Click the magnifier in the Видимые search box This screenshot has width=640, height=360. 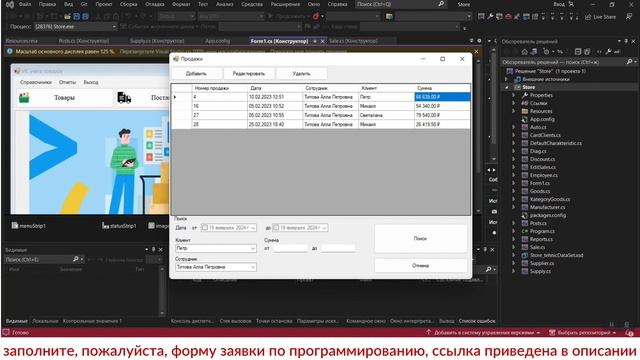pos(76,260)
